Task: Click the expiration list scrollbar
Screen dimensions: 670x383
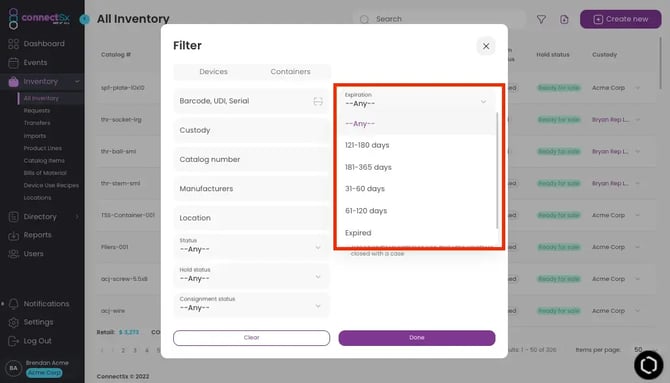Action: tap(497, 170)
